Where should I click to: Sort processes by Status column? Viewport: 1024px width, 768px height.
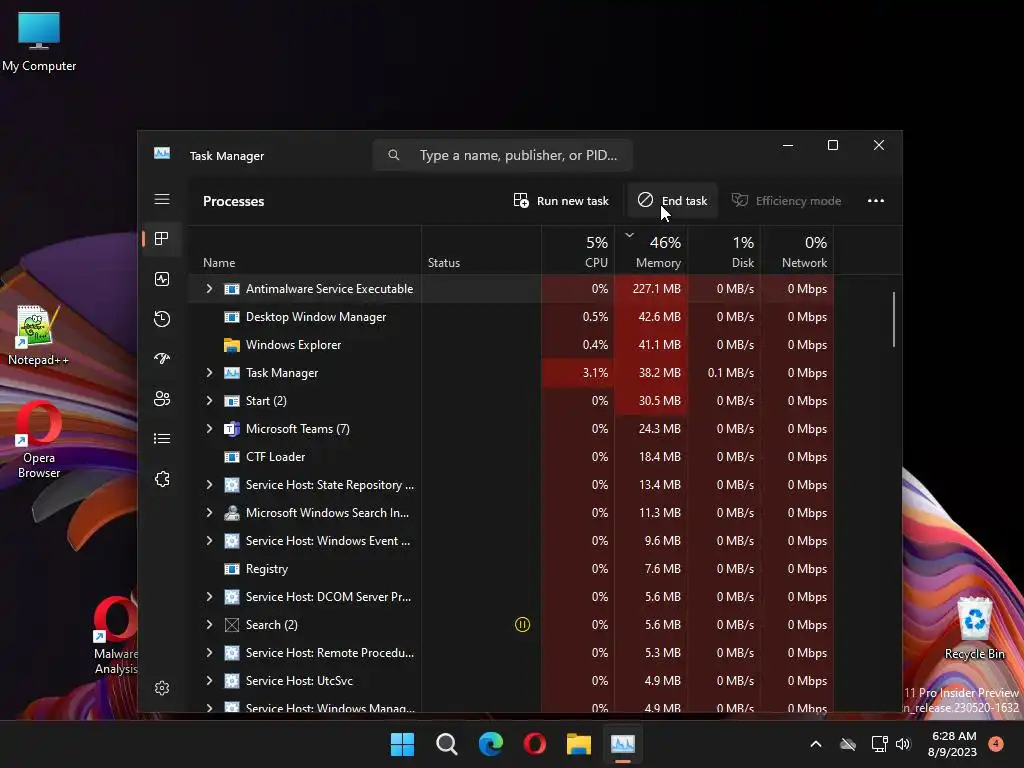click(481, 251)
